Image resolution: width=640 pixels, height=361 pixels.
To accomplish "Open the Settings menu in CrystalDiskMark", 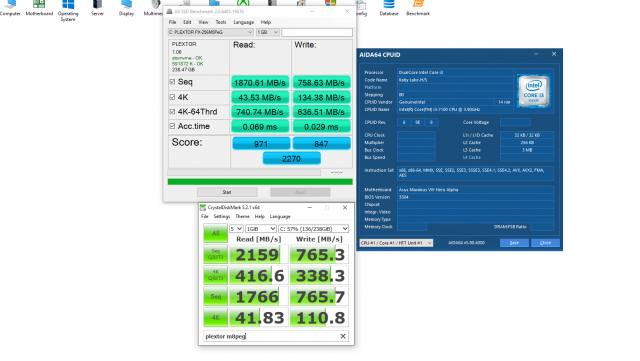I will pyautogui.click(x=222, y=216).
